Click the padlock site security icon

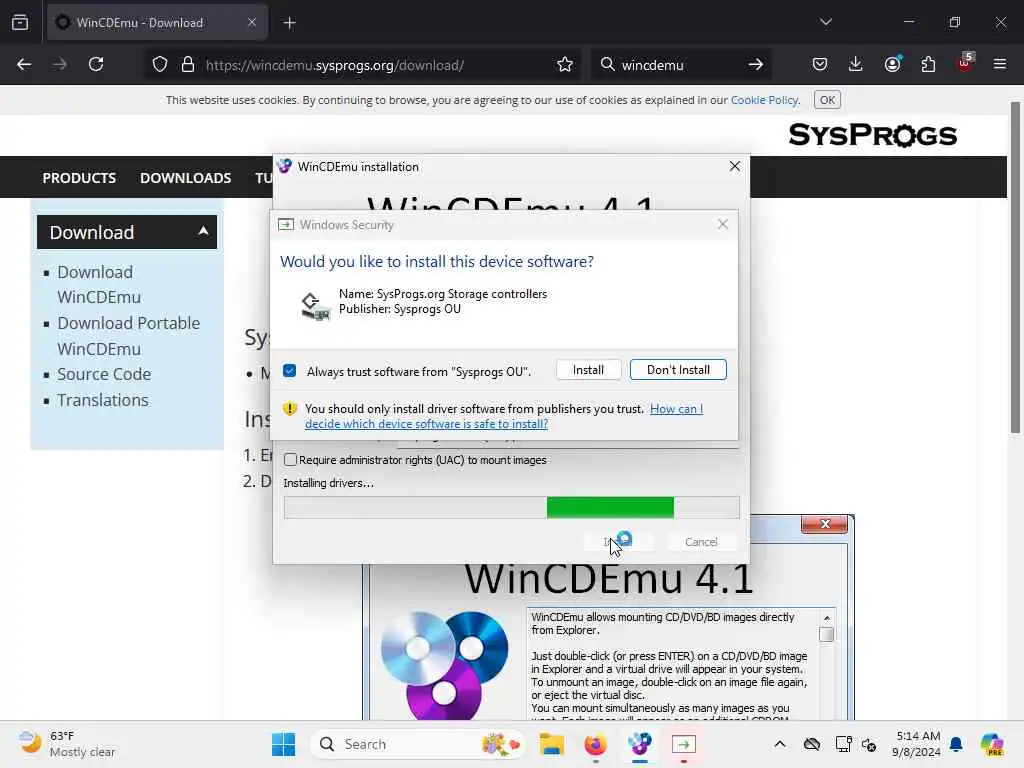click(x=188, y=65)
